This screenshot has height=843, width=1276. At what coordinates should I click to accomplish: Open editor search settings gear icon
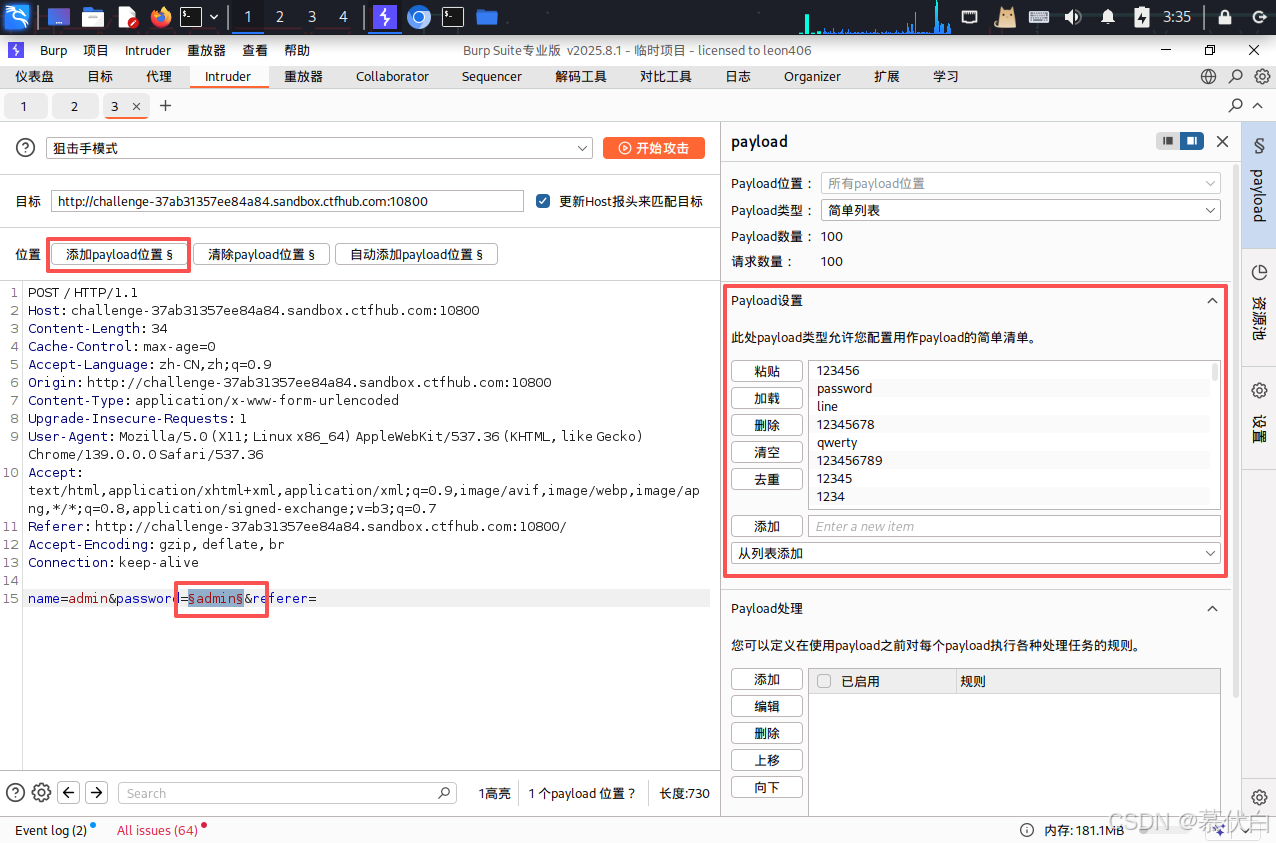[41, 793]
